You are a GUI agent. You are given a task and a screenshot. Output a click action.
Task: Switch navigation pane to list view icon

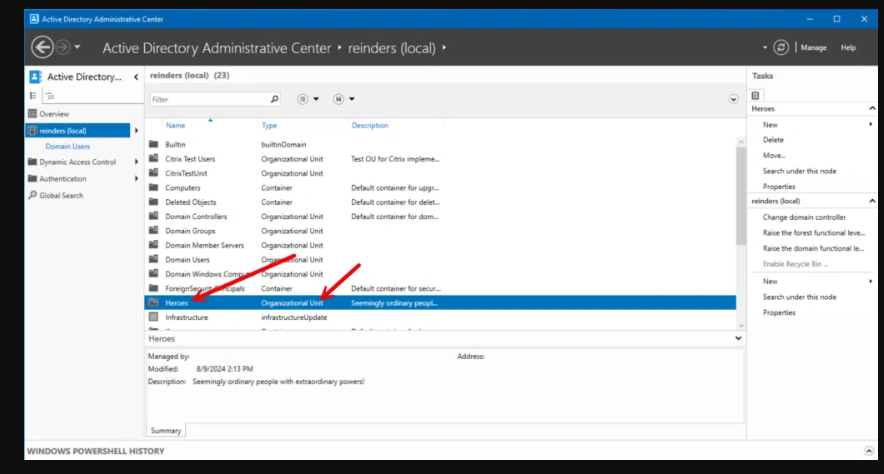click(x=33, y=95)
